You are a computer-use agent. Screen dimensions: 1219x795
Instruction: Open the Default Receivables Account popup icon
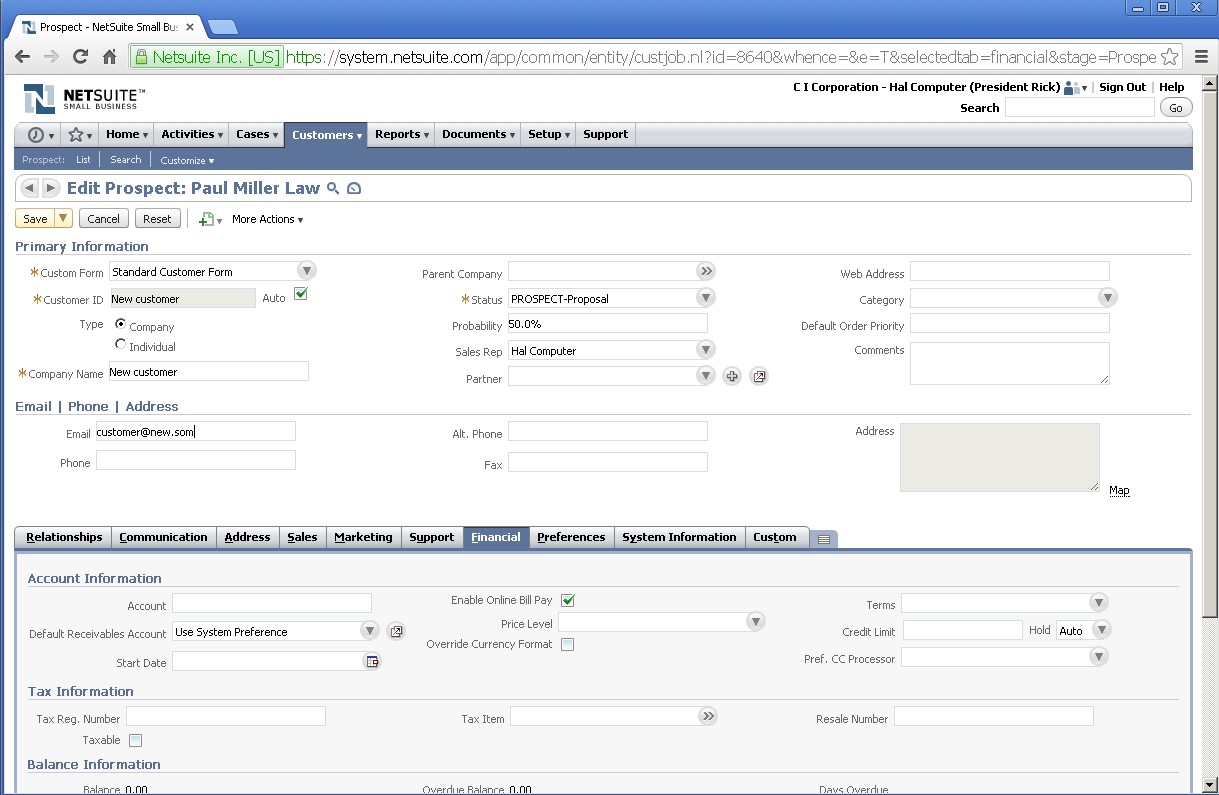(396, 631)
